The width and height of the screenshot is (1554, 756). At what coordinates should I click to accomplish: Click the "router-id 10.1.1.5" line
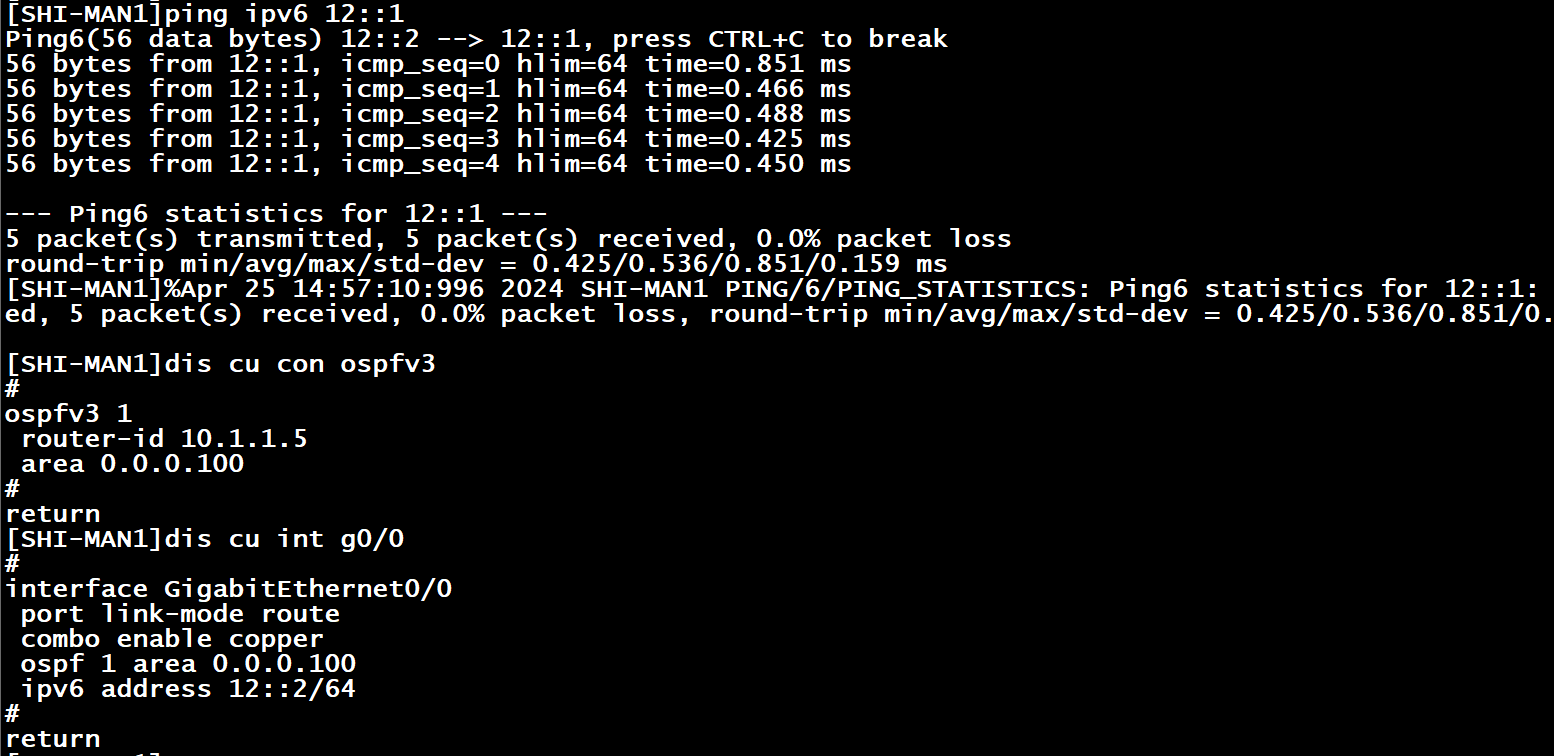[x=164, y=439]
